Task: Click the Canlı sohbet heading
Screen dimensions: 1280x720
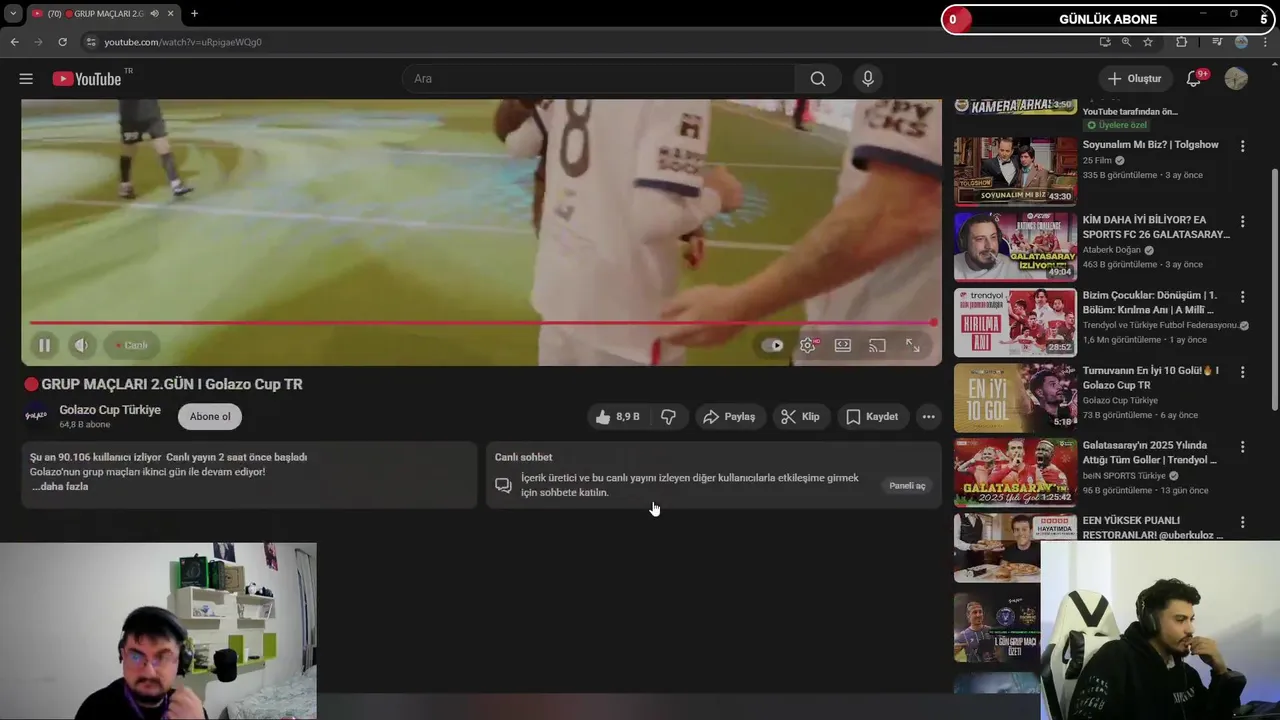Action: 523,457
